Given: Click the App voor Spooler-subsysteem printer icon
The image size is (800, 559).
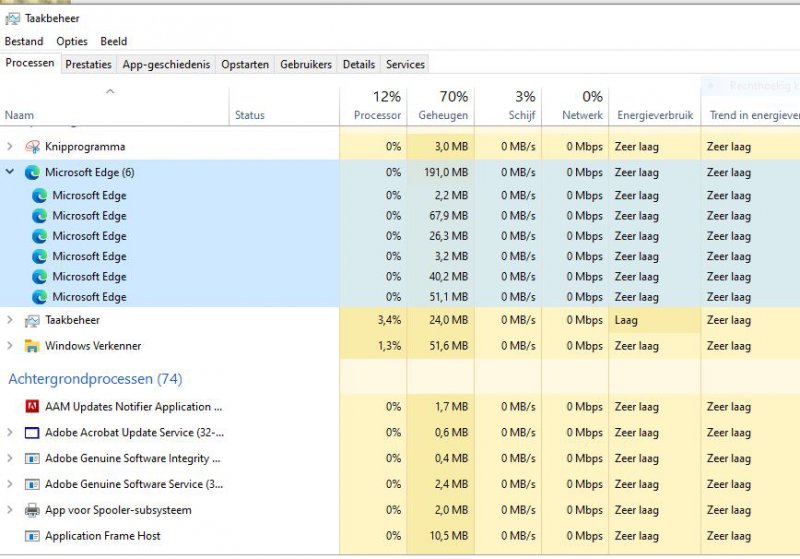Looking at the screenshot, I should pos(32,511).
